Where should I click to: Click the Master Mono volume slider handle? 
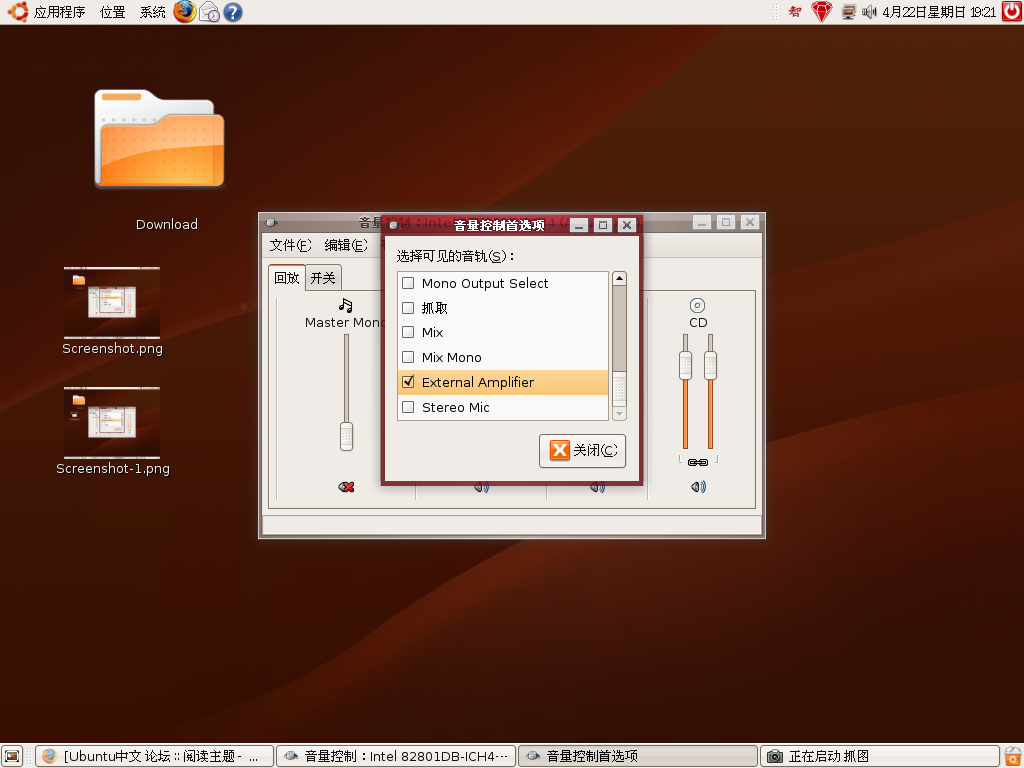[x=346, y=436]
